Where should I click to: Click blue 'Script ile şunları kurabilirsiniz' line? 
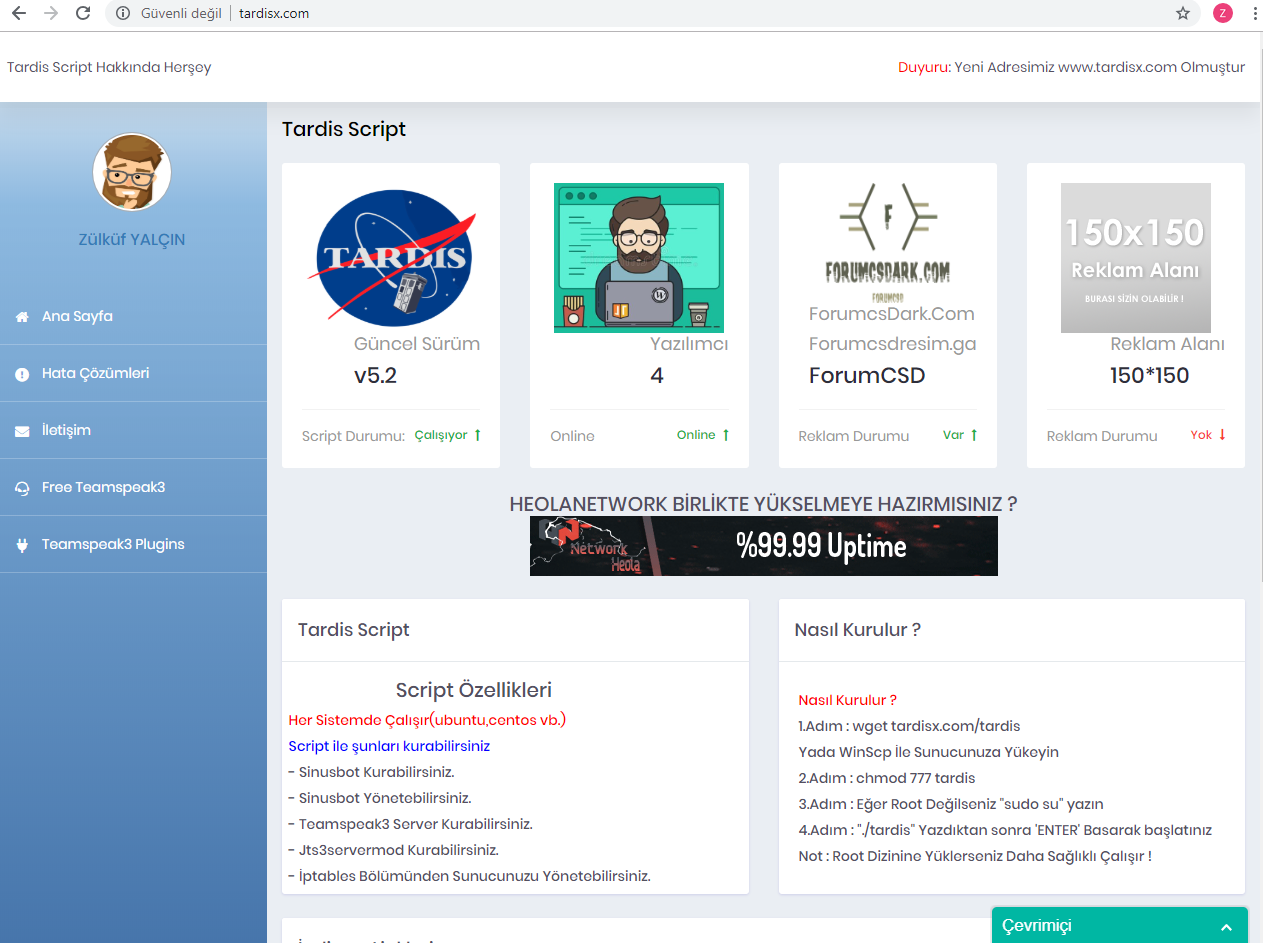pos(389,746)
